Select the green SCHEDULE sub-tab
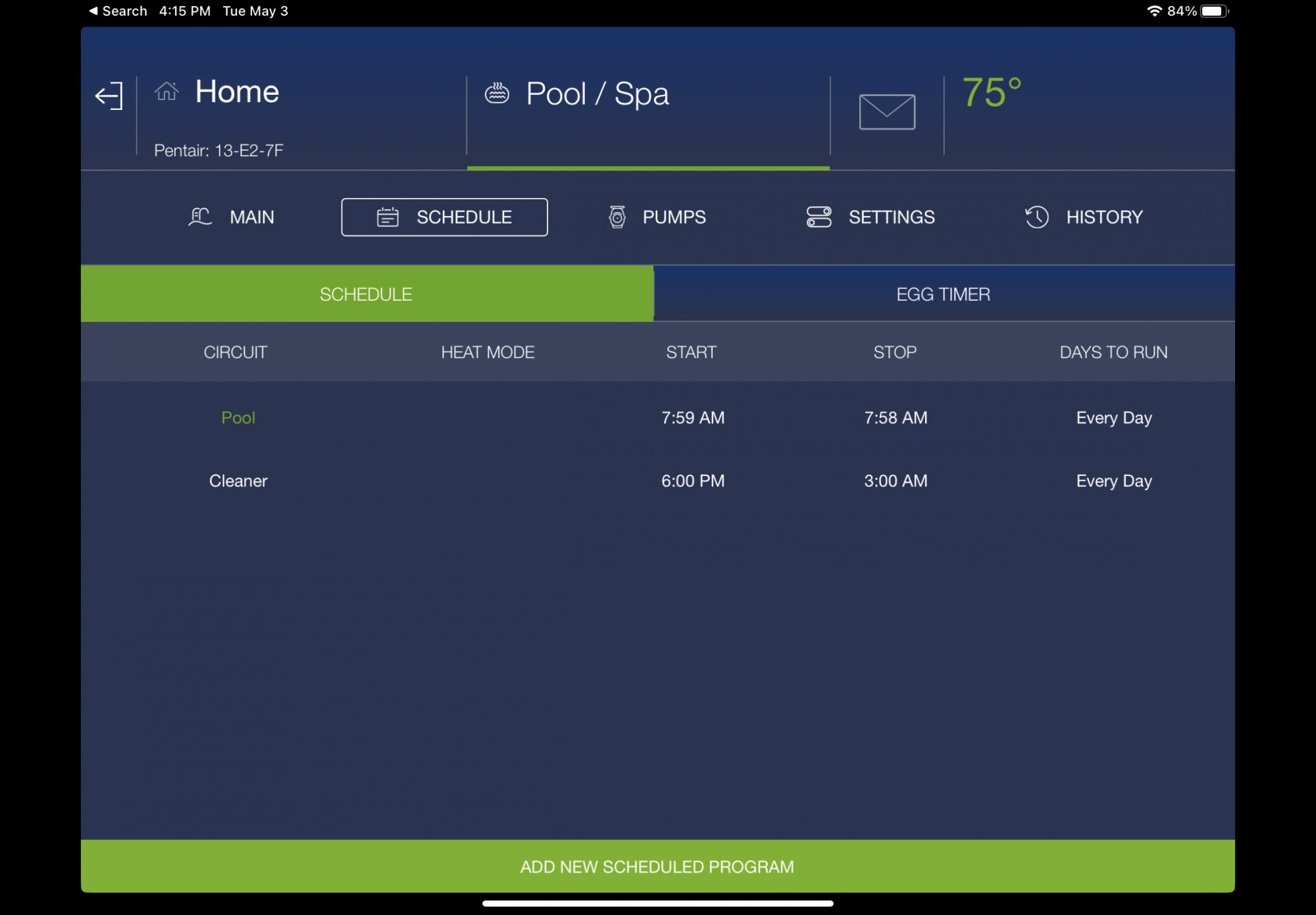The height and width of the screenshot is (915, 1316). 367,294
